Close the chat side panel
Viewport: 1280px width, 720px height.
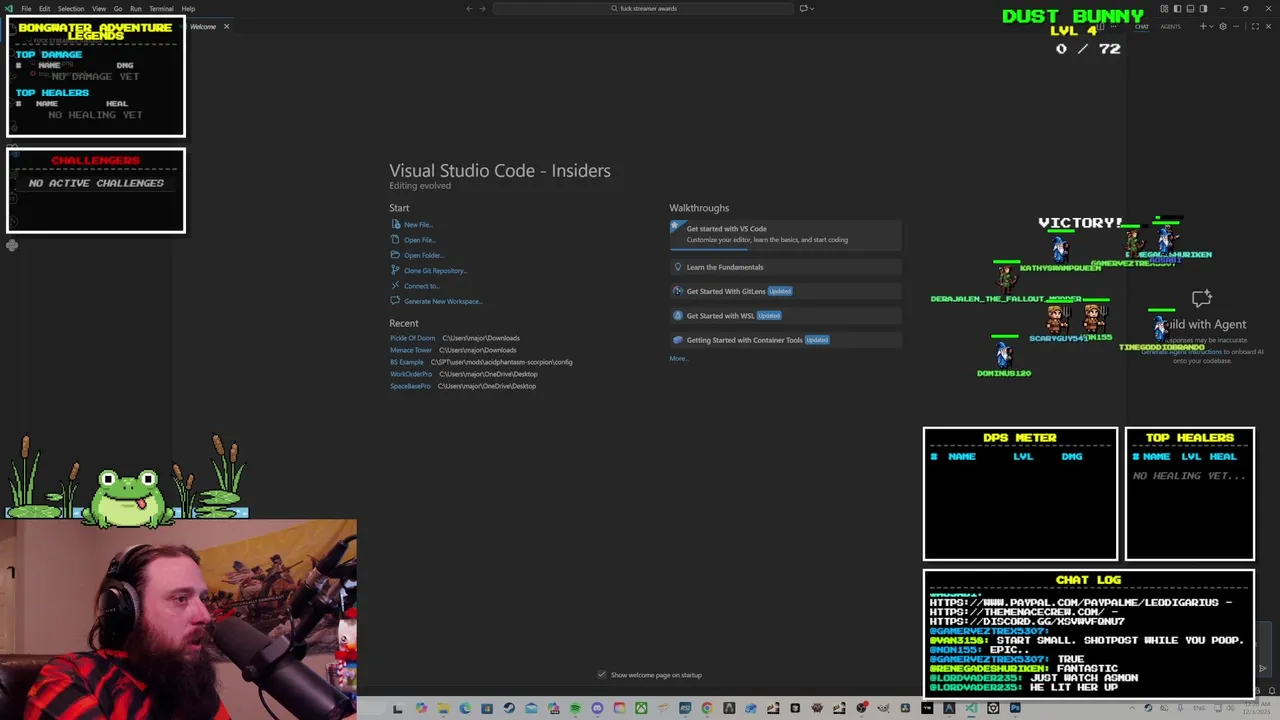(x=1268, y=26)
